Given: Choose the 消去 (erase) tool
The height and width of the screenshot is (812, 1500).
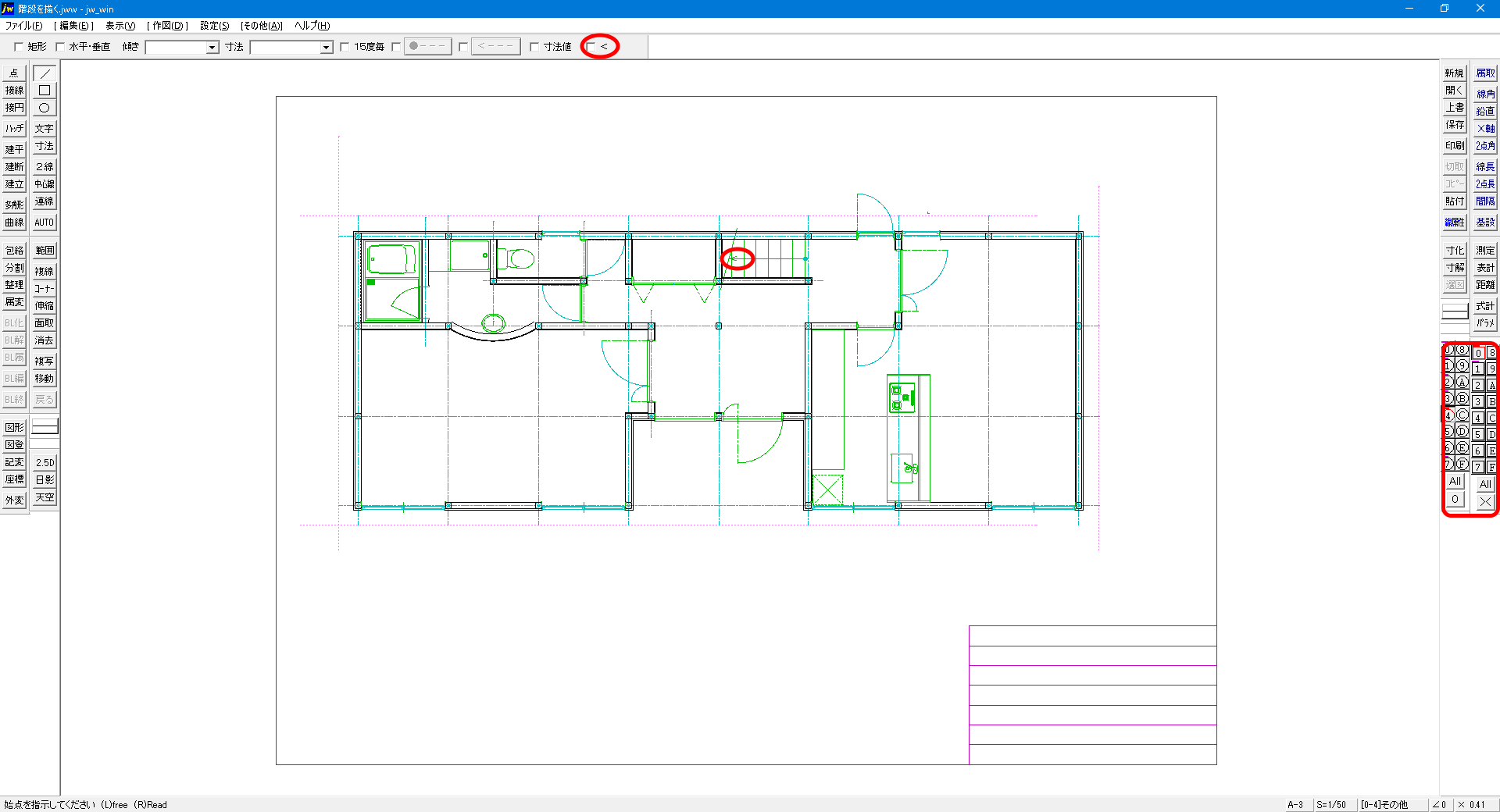Looking at the screenshot, I should pyautogui.click(x=45, y=340).
